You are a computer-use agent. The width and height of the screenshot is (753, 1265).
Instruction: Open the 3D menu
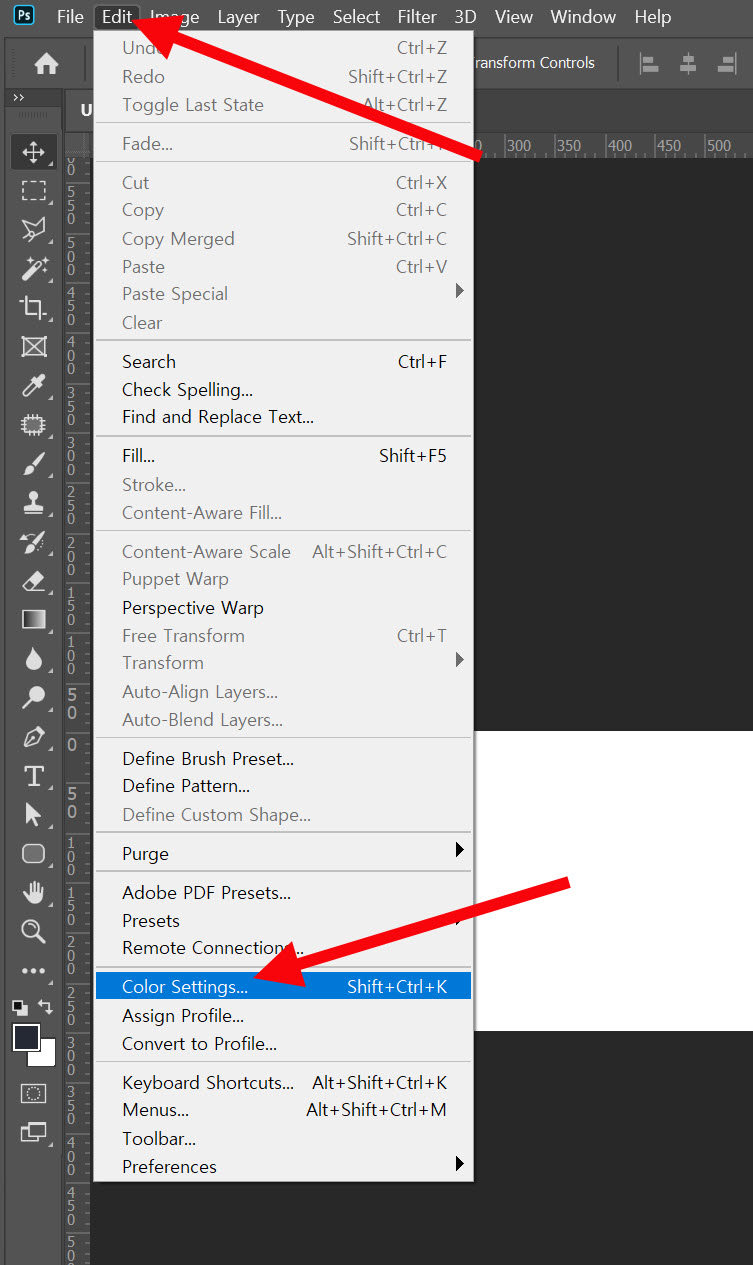tap(465, 17)
